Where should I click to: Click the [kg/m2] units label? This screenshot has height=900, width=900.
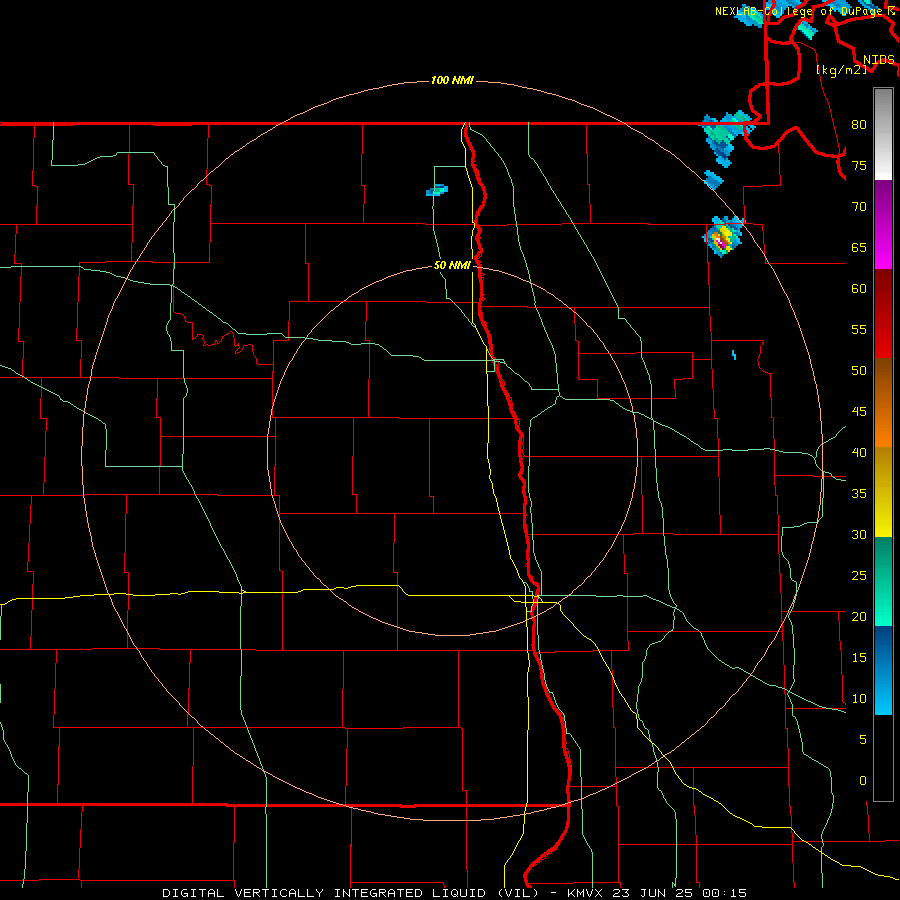tap(841, 70)
